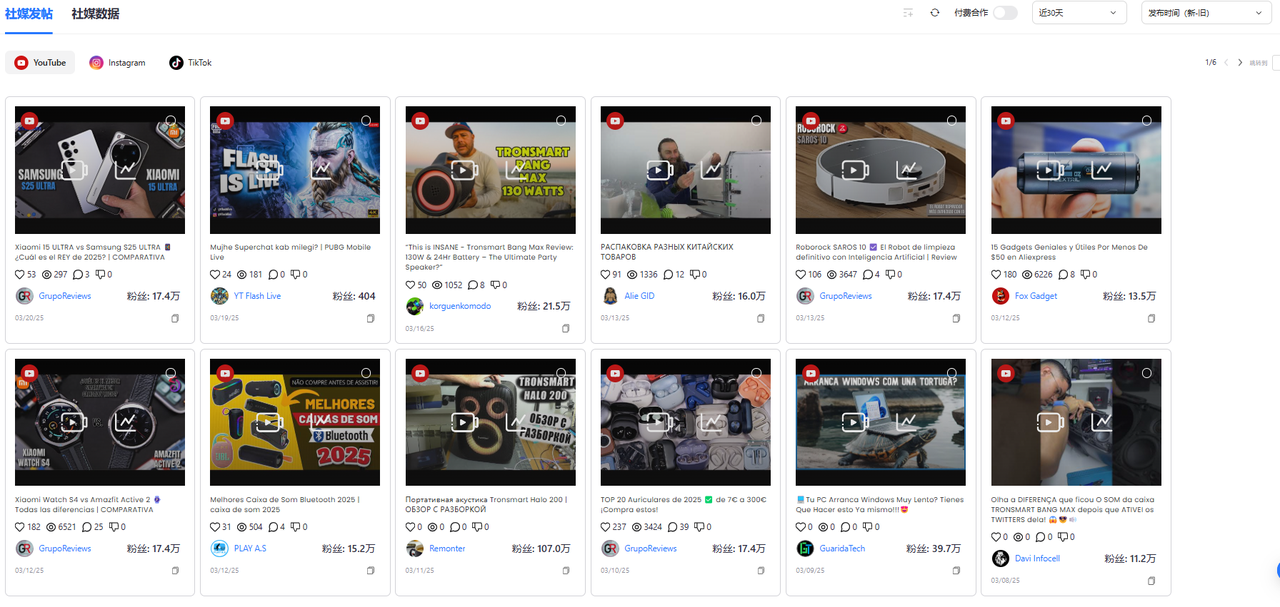Open trend chart on Fox Gadget card
Viewport: 1280px width, 607px height.
(1103, 170)
